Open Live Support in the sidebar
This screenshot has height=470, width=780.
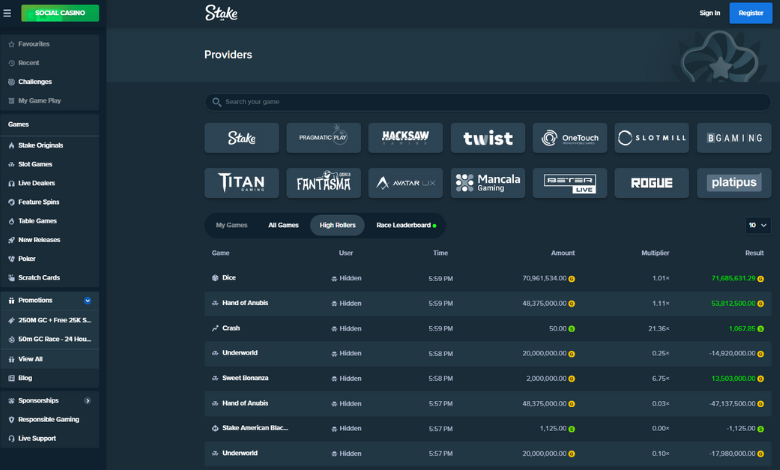[x=36, y=438]
